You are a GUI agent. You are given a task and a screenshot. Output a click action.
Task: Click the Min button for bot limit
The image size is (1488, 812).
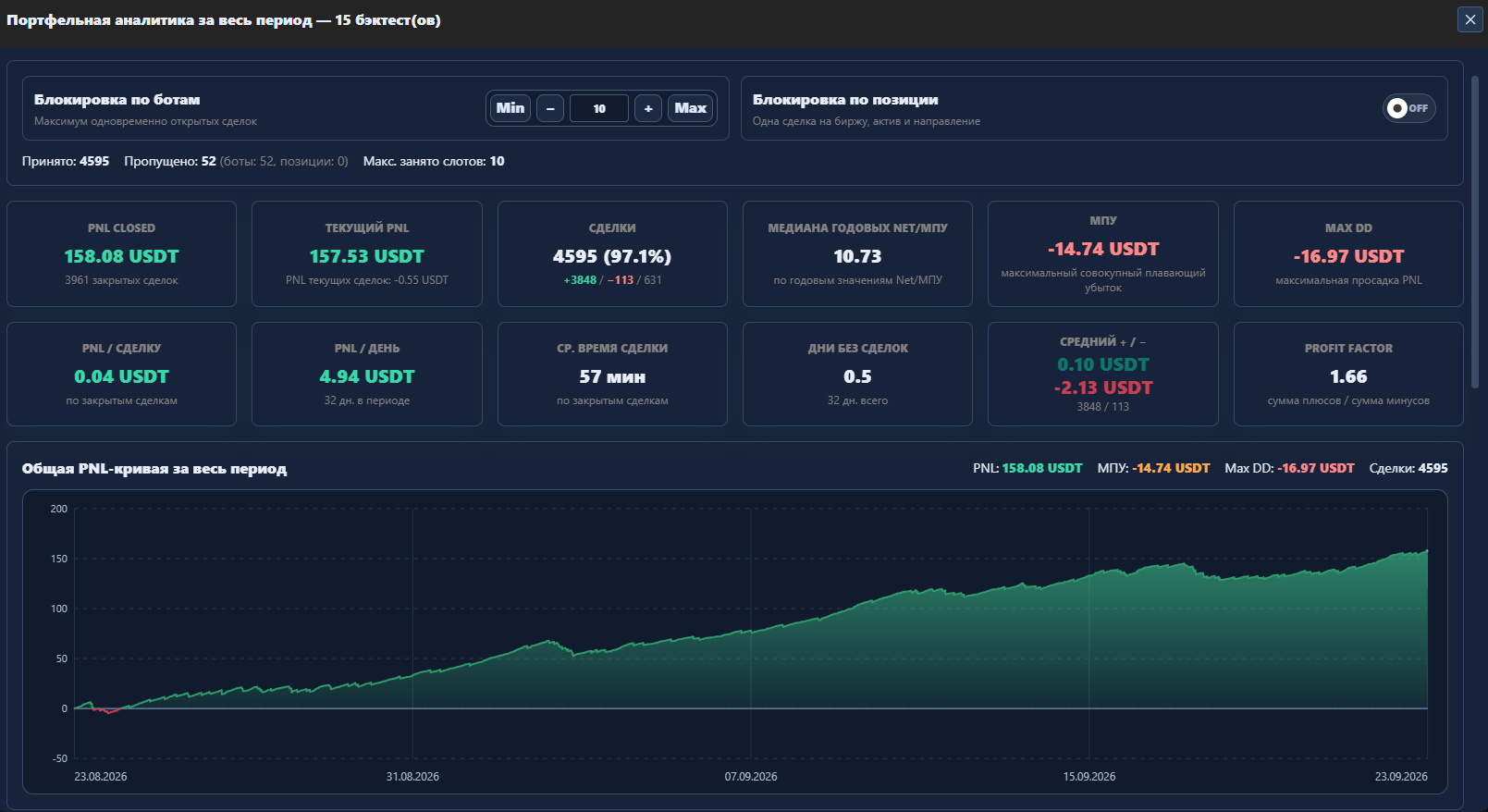510,108
